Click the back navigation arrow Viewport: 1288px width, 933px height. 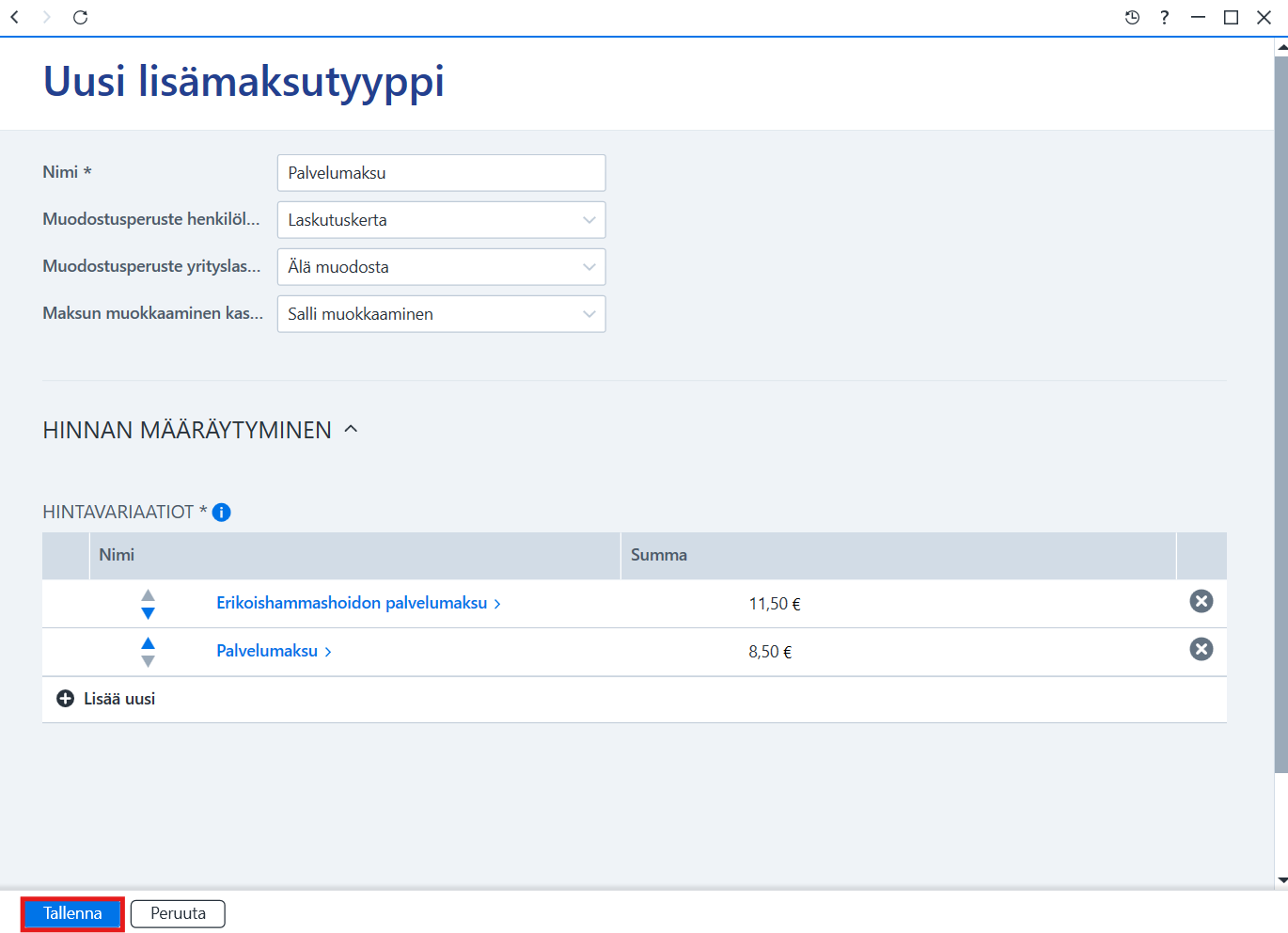coord(15,17)
